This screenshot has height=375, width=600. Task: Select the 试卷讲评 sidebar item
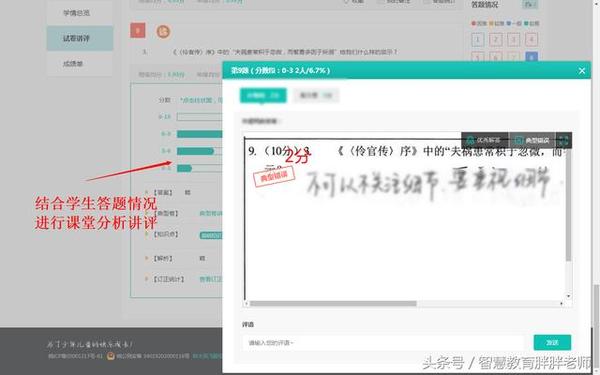click(80, 38)
